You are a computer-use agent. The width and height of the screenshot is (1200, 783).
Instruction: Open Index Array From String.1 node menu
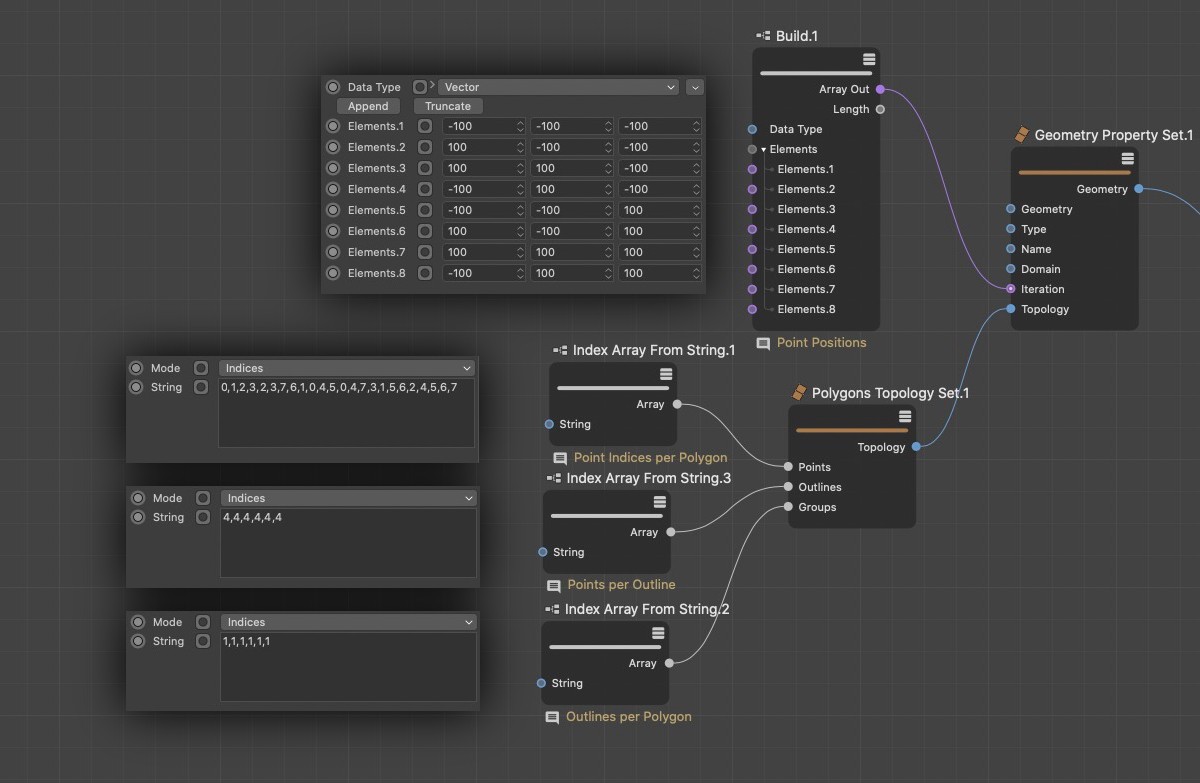tap(666, 374)
